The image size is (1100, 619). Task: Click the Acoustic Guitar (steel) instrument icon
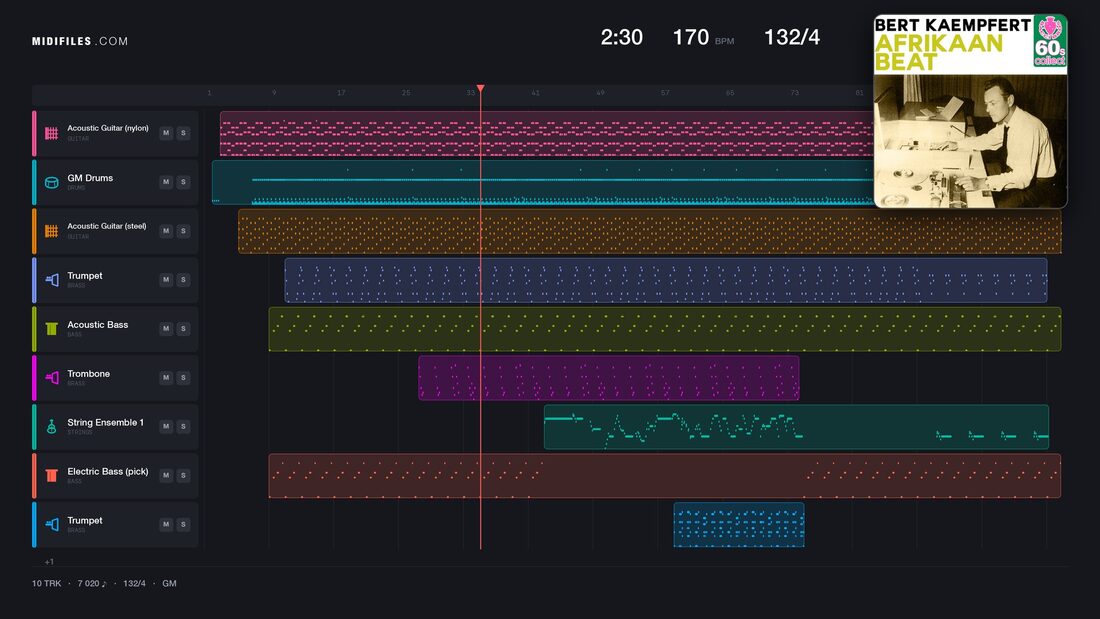point(51,231)
